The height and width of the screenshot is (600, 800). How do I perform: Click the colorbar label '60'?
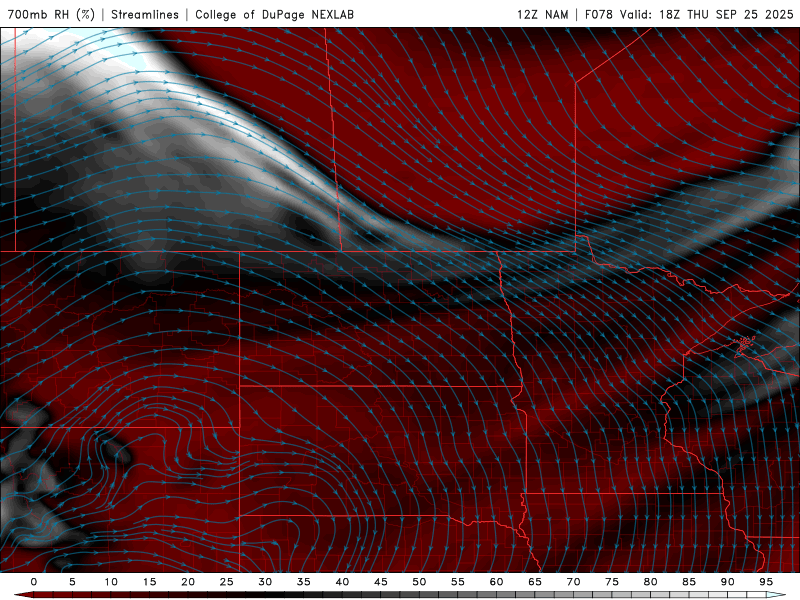496,582
